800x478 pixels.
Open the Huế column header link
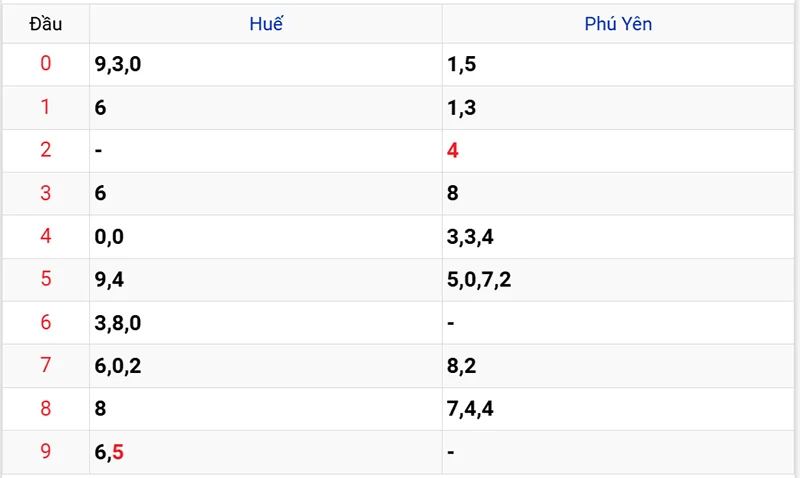(x=266, y=24)
